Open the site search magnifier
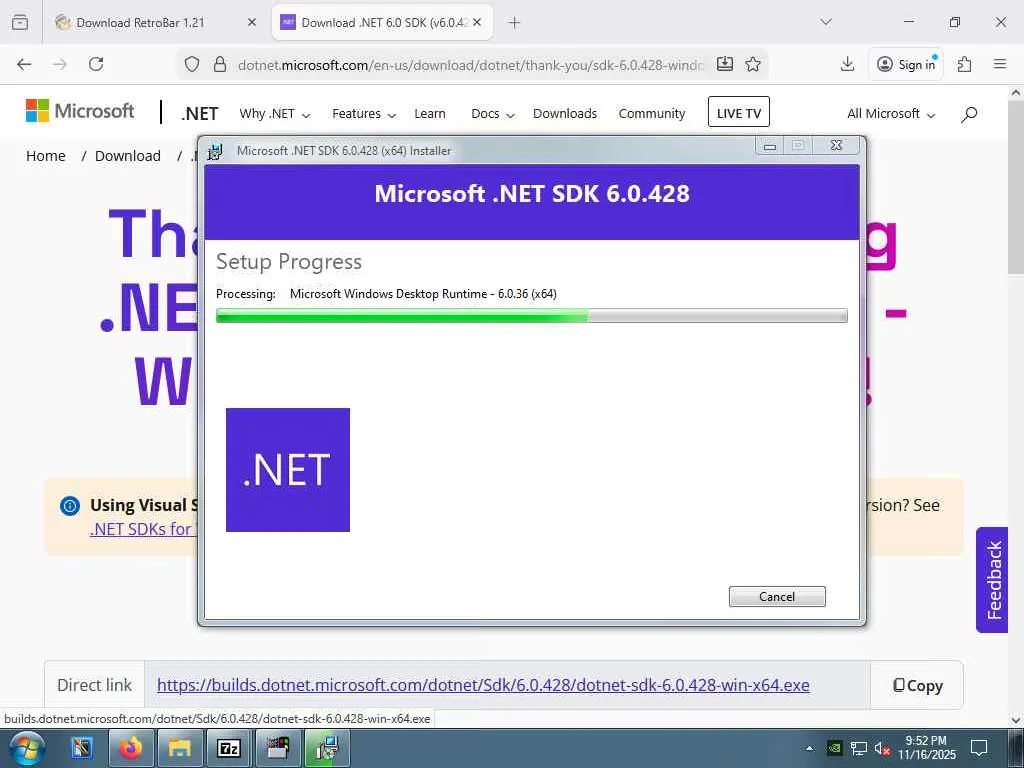The image size is (1024, 768). point(969,114)
